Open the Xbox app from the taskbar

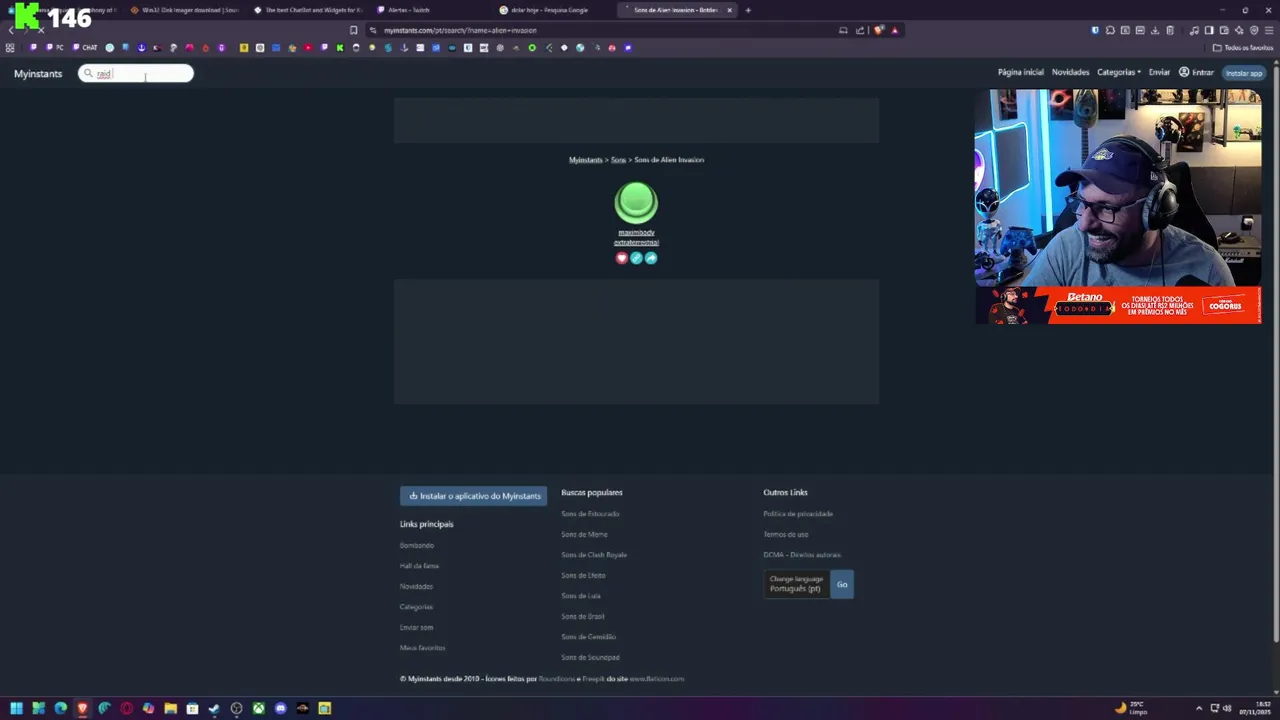tap(258, 708)
